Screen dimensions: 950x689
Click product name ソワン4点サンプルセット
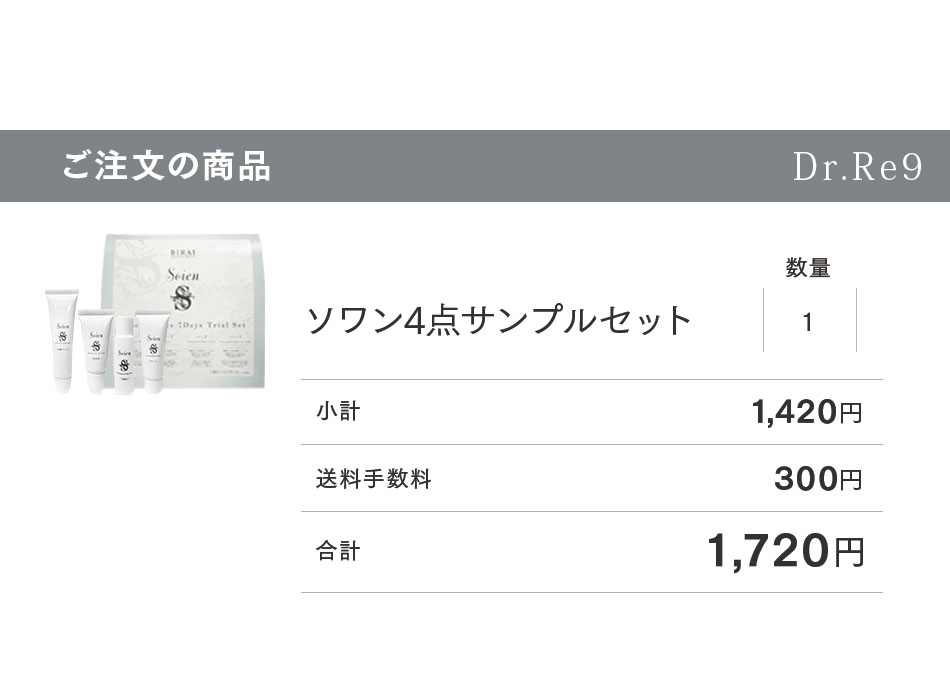[499, 320]
